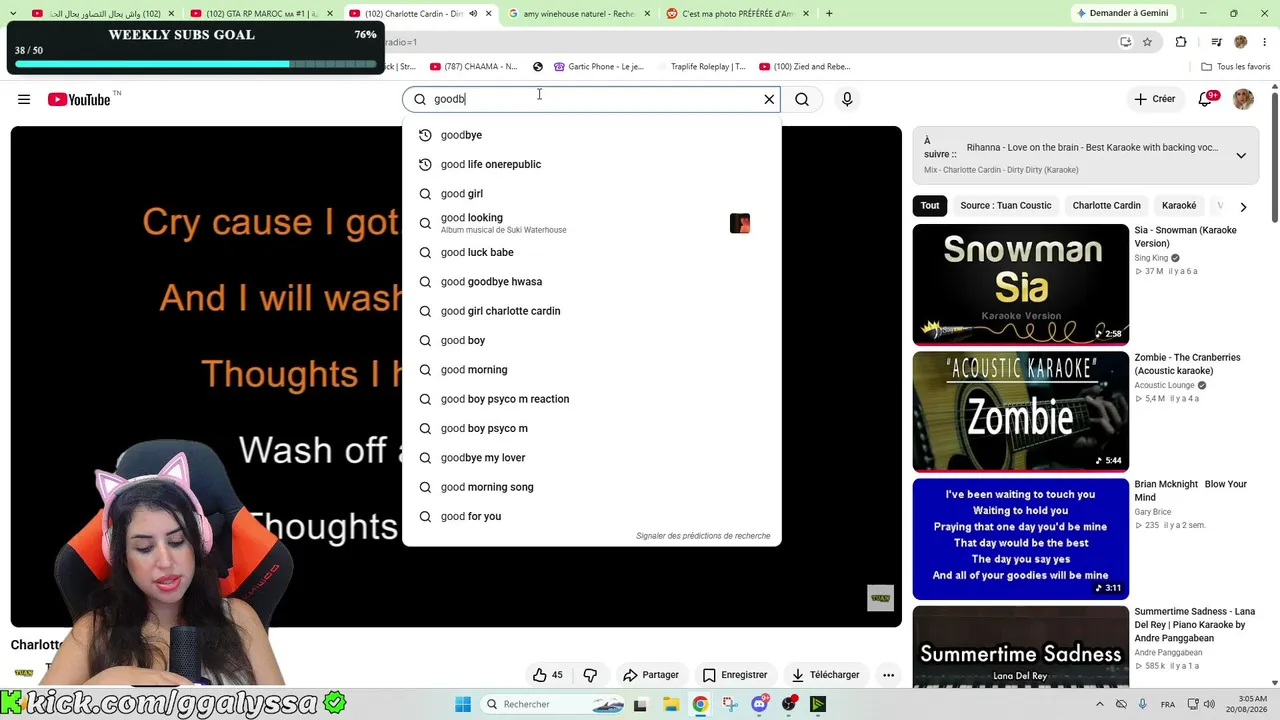Viewport: 1280px width, 720px height.
Task: Open the Zied and Rebe... bookmark
Action: point(805,67)
